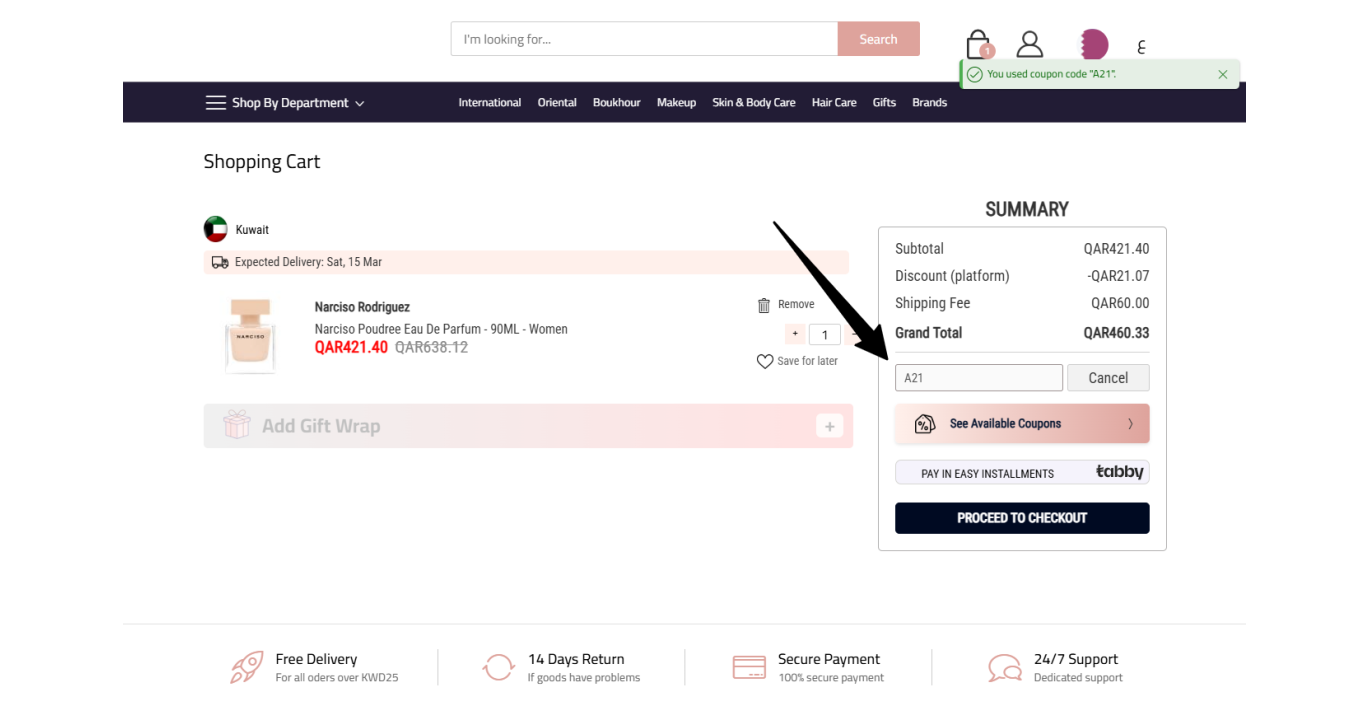
Task: Click the heart Save for later icon
Action: point(765,361)
